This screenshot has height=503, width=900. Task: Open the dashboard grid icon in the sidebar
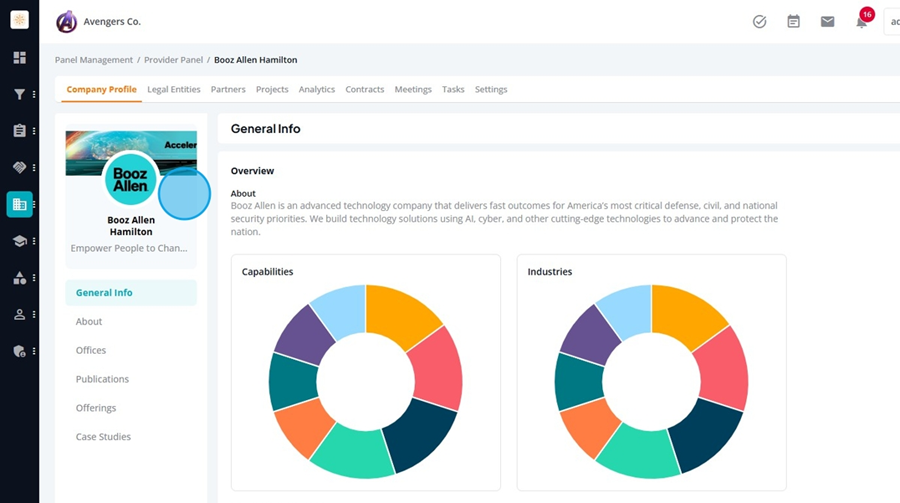[x=20, y=57]
